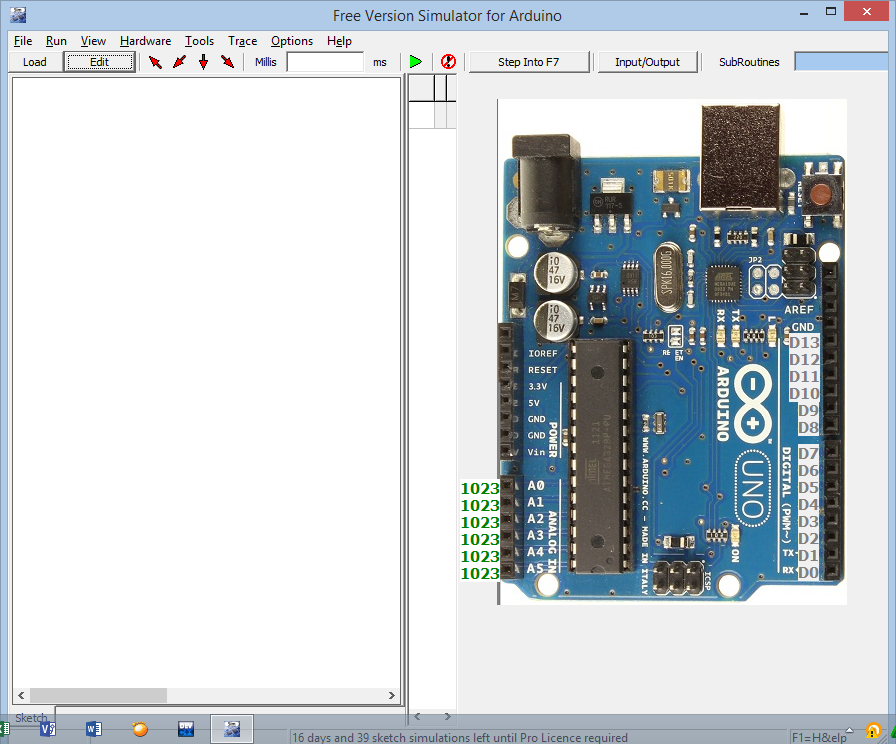This screenshot has width=896, height=744.
Task: Click the diagonal step-into red arrow icon
Action: pos(178,61)
